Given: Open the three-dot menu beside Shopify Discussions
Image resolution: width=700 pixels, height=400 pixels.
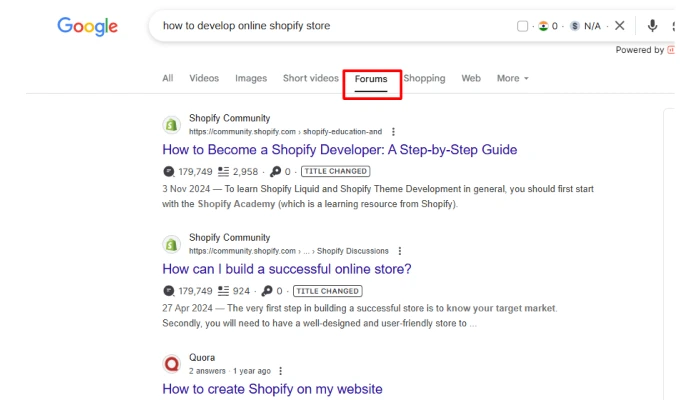Looking at the screenshot, I should coord(400,251).
